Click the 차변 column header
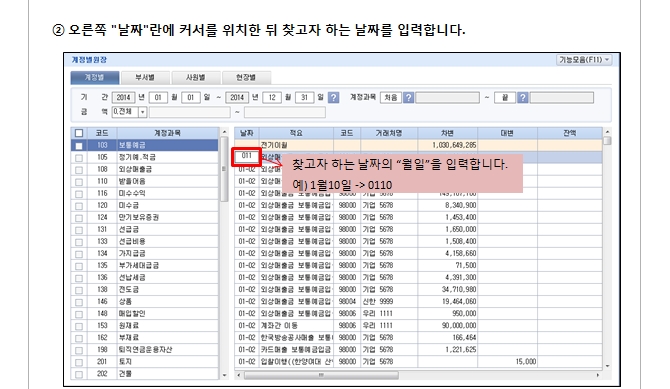The height and width of the screenshot is (389, 670). pos(448,133)
